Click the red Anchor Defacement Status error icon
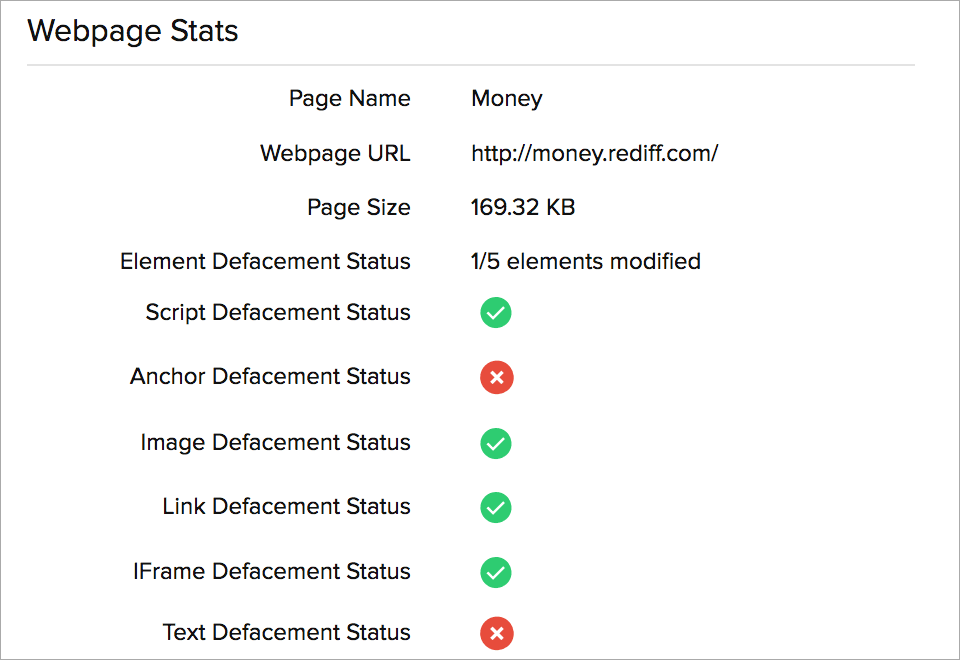The height and width of the screenshot is (660, 960). pos(496,378)
